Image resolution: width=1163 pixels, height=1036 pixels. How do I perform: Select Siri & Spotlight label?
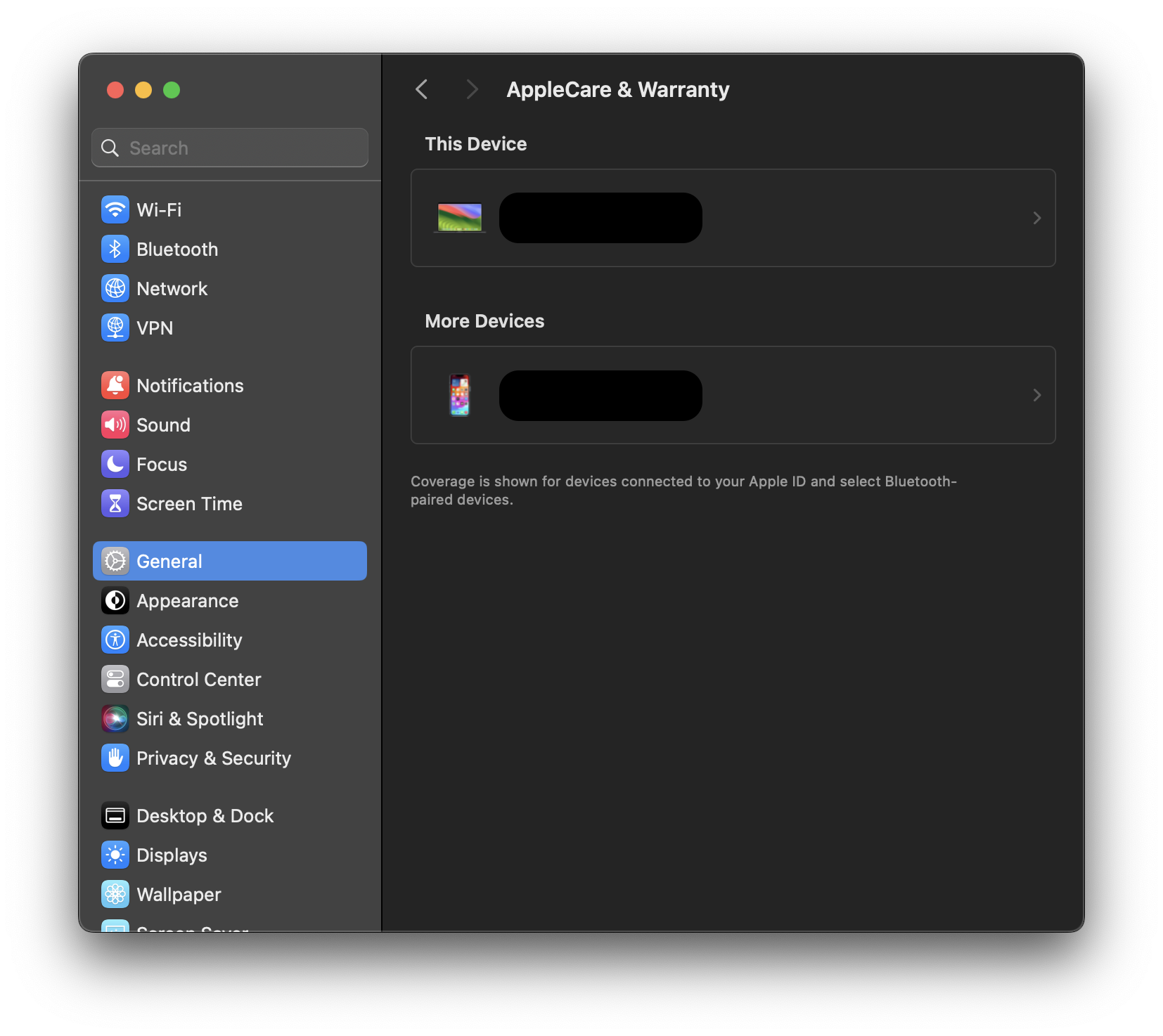(x=200, y=718)
